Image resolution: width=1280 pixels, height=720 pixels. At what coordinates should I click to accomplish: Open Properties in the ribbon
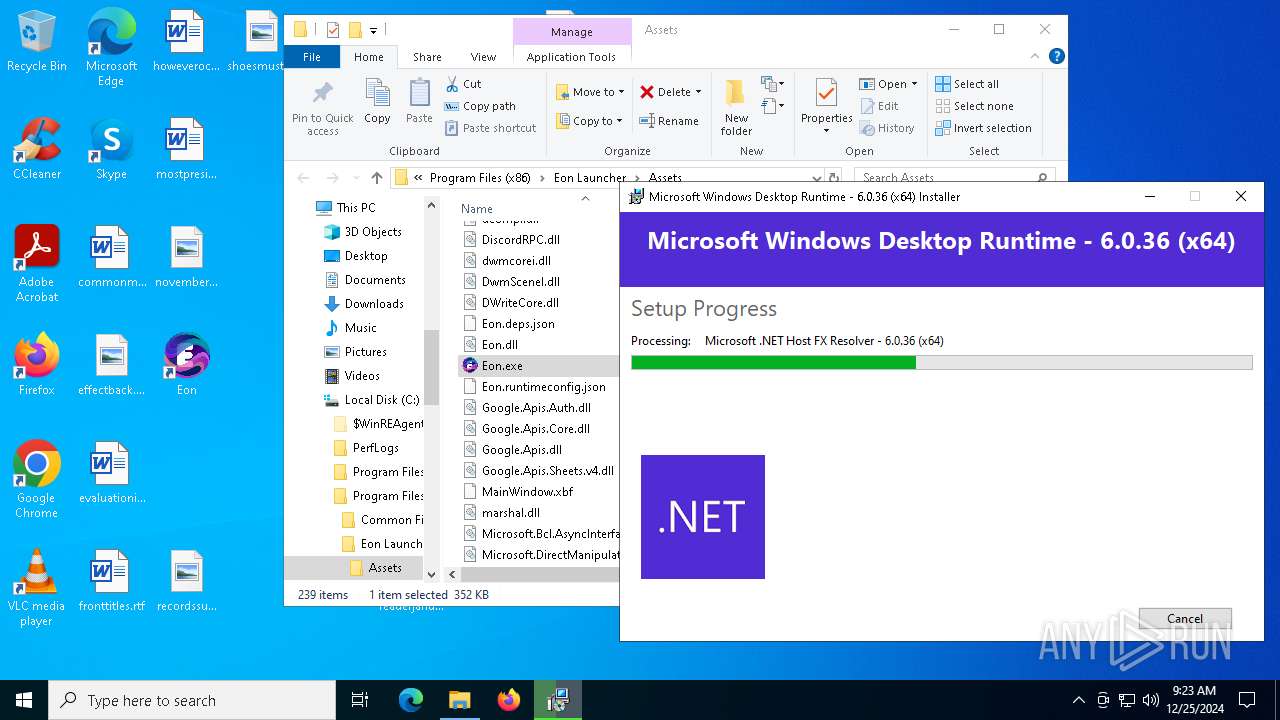pos(826,108)
